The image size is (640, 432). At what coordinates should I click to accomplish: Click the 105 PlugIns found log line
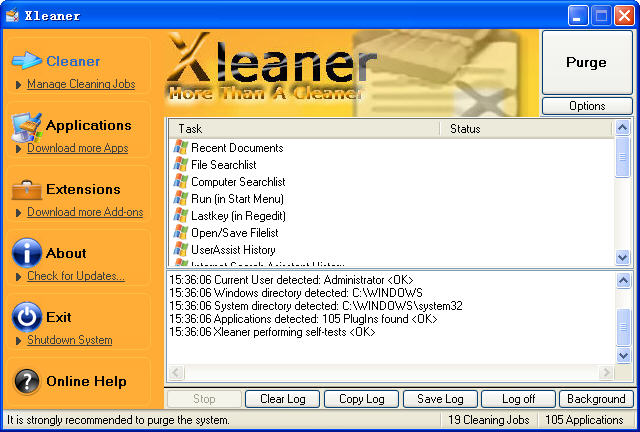point(303,319)
